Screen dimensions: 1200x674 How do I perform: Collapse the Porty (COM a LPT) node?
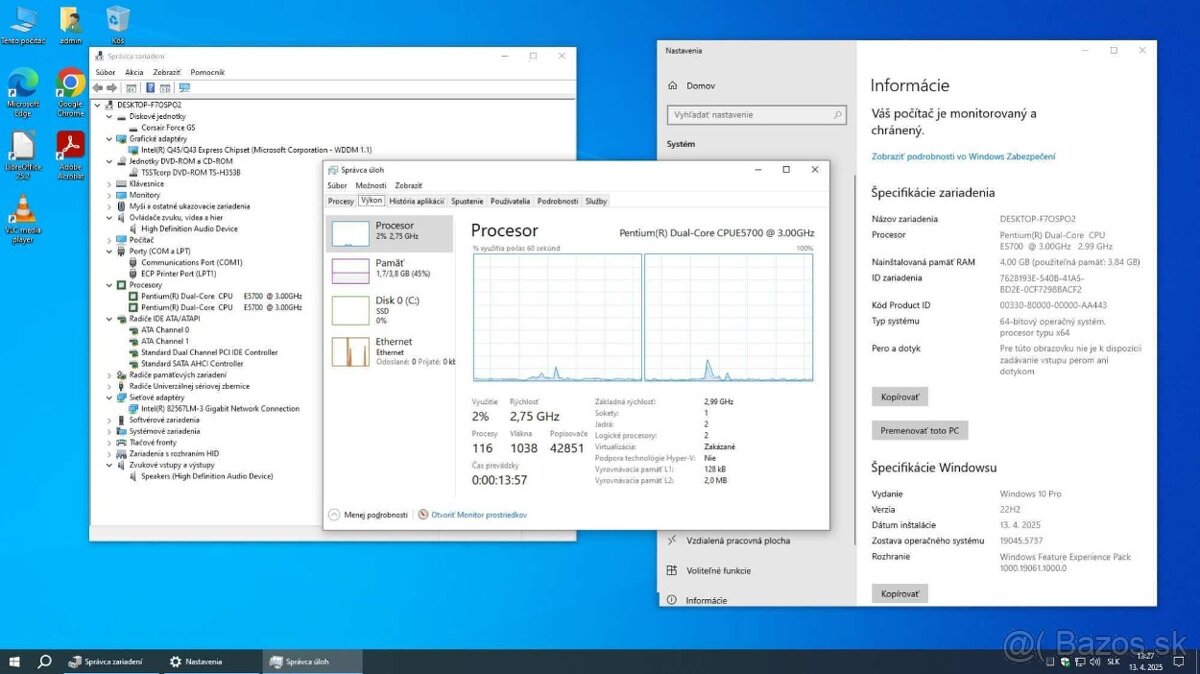coord(110,250)
